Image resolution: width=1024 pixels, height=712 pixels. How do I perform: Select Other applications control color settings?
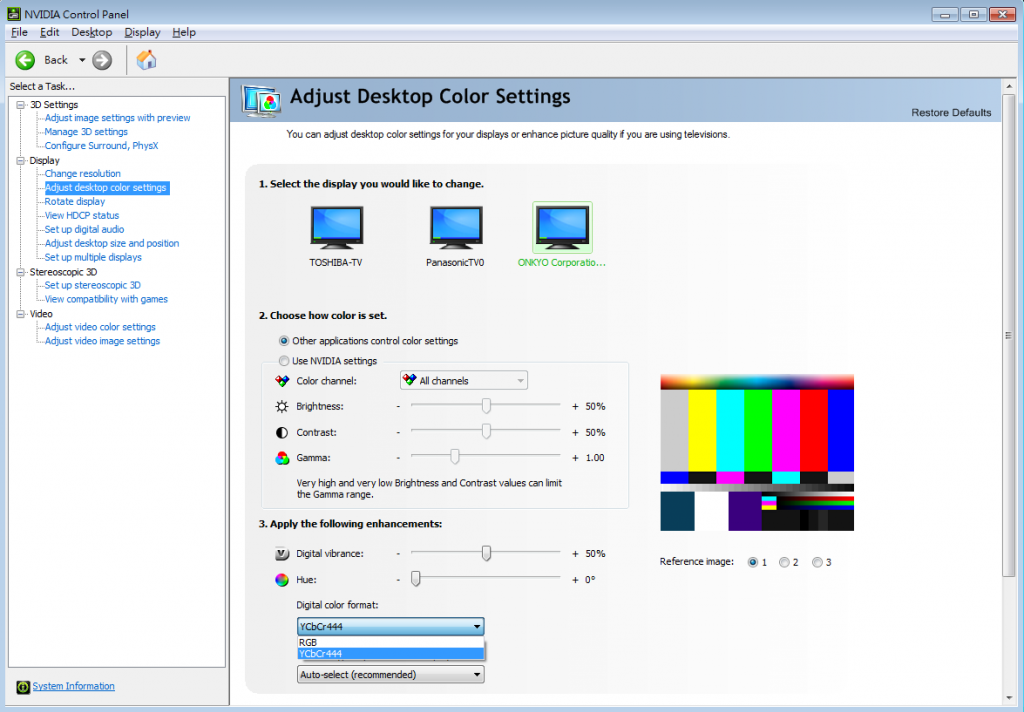pyautogui.click(x=283, y=341)
